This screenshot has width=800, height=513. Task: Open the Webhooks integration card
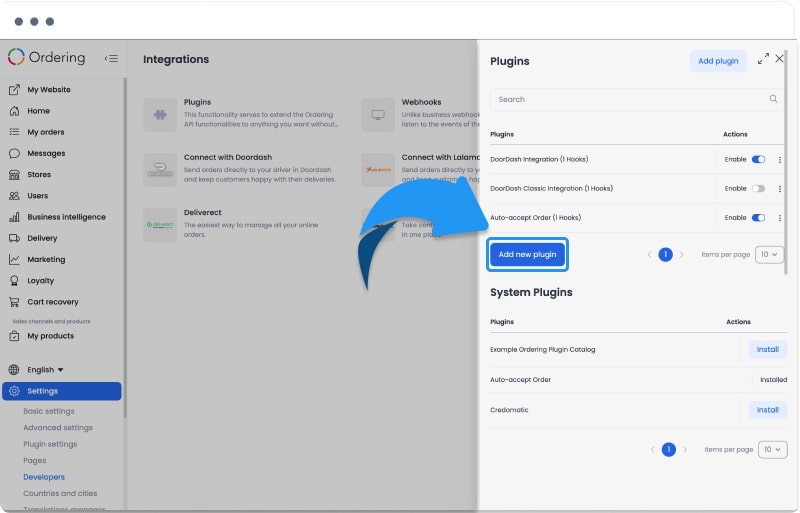[419, 113]
